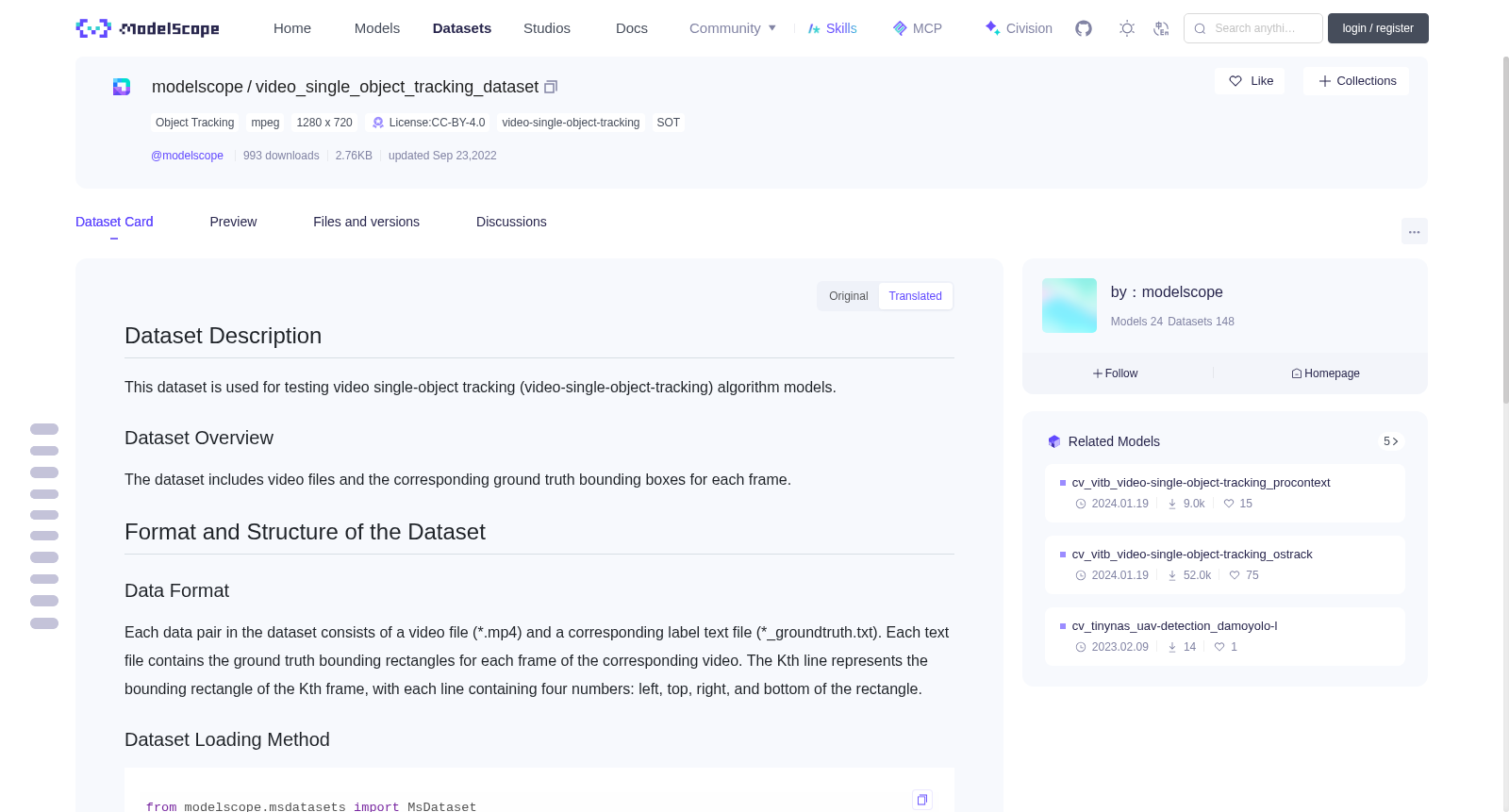Viewport: 1509px width, 812px height.
Task: Click the modelscope organization gradient thumbnail
Action: pos(1070,306)
